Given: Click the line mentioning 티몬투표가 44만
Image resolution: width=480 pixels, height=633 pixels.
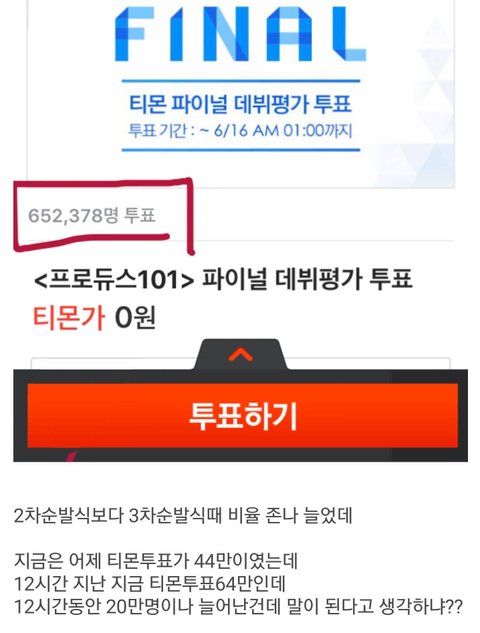Looking at the screenshot, I should click(156, 561).
